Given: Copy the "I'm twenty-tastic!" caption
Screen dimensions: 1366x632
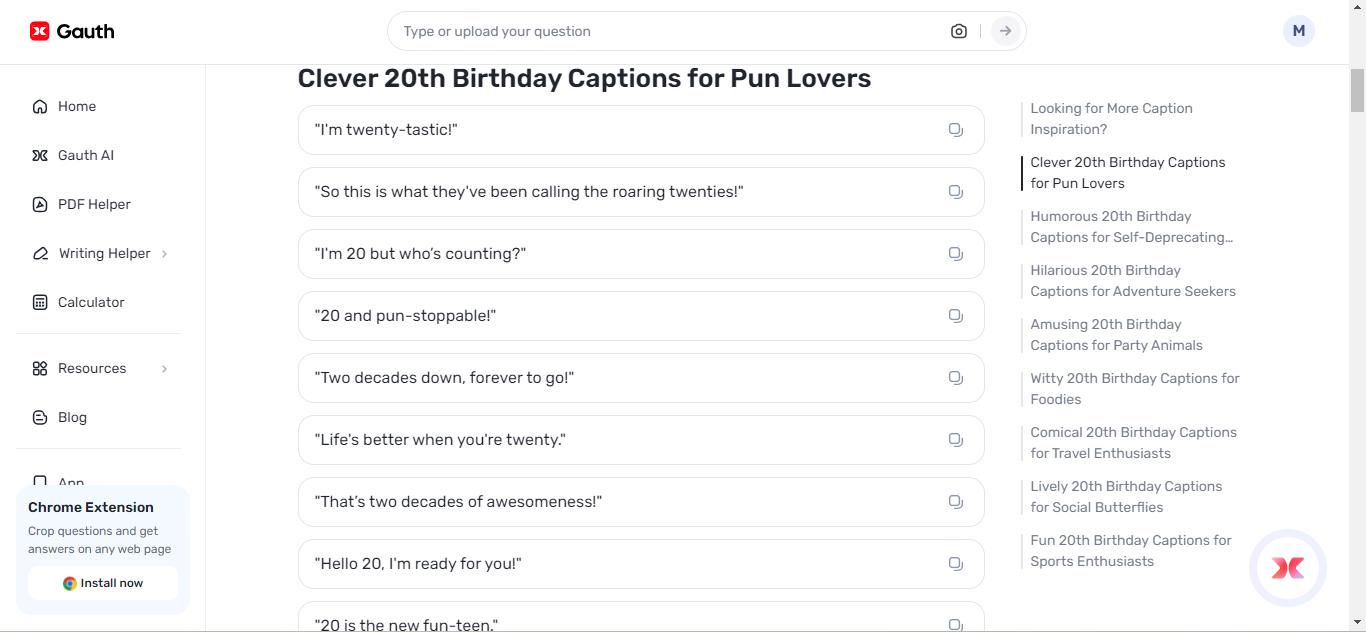Looking at the screenshot, I should point(955,129).
